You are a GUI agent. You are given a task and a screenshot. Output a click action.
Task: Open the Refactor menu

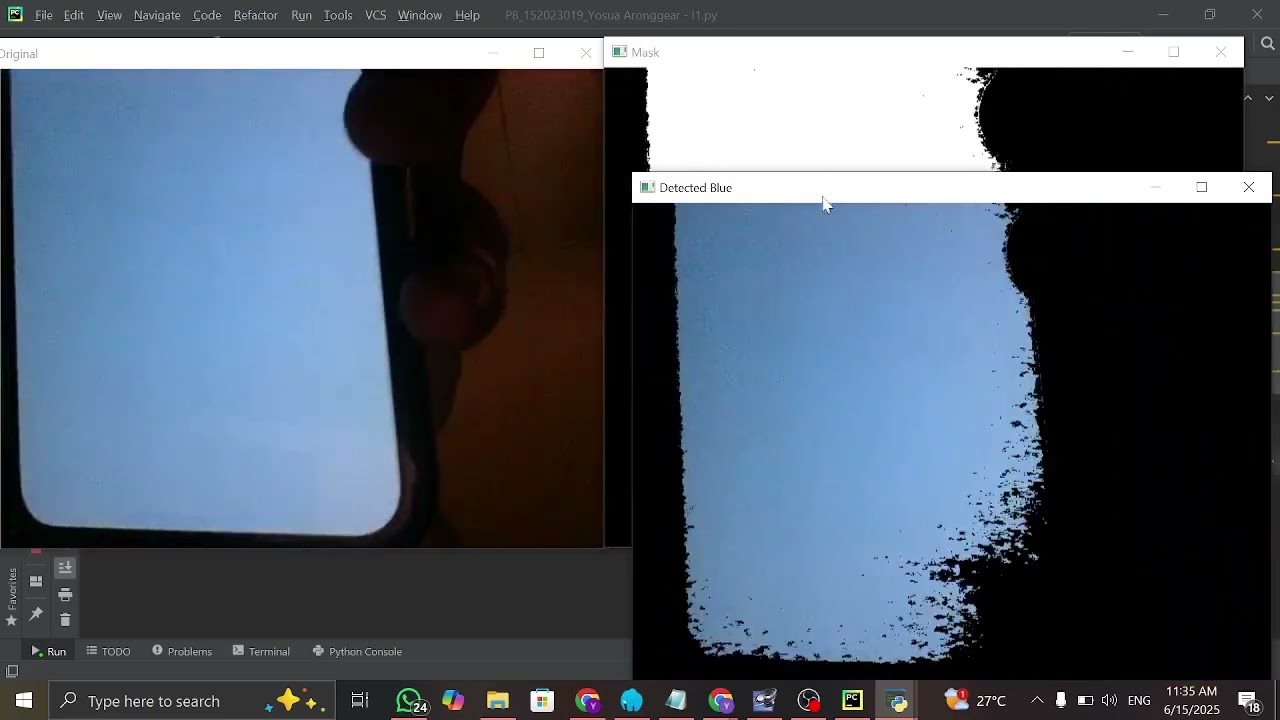click(x=256, y=15)
